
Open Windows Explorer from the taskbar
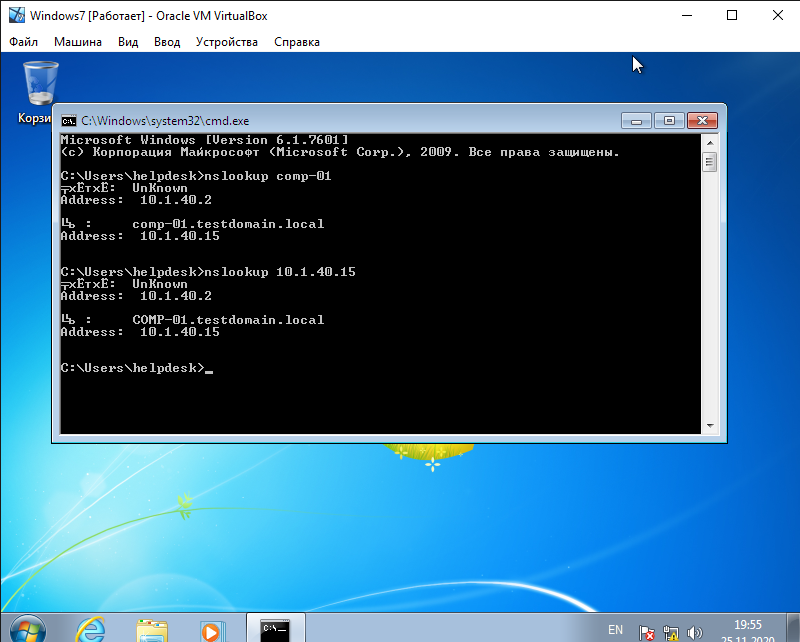(152, 630)
